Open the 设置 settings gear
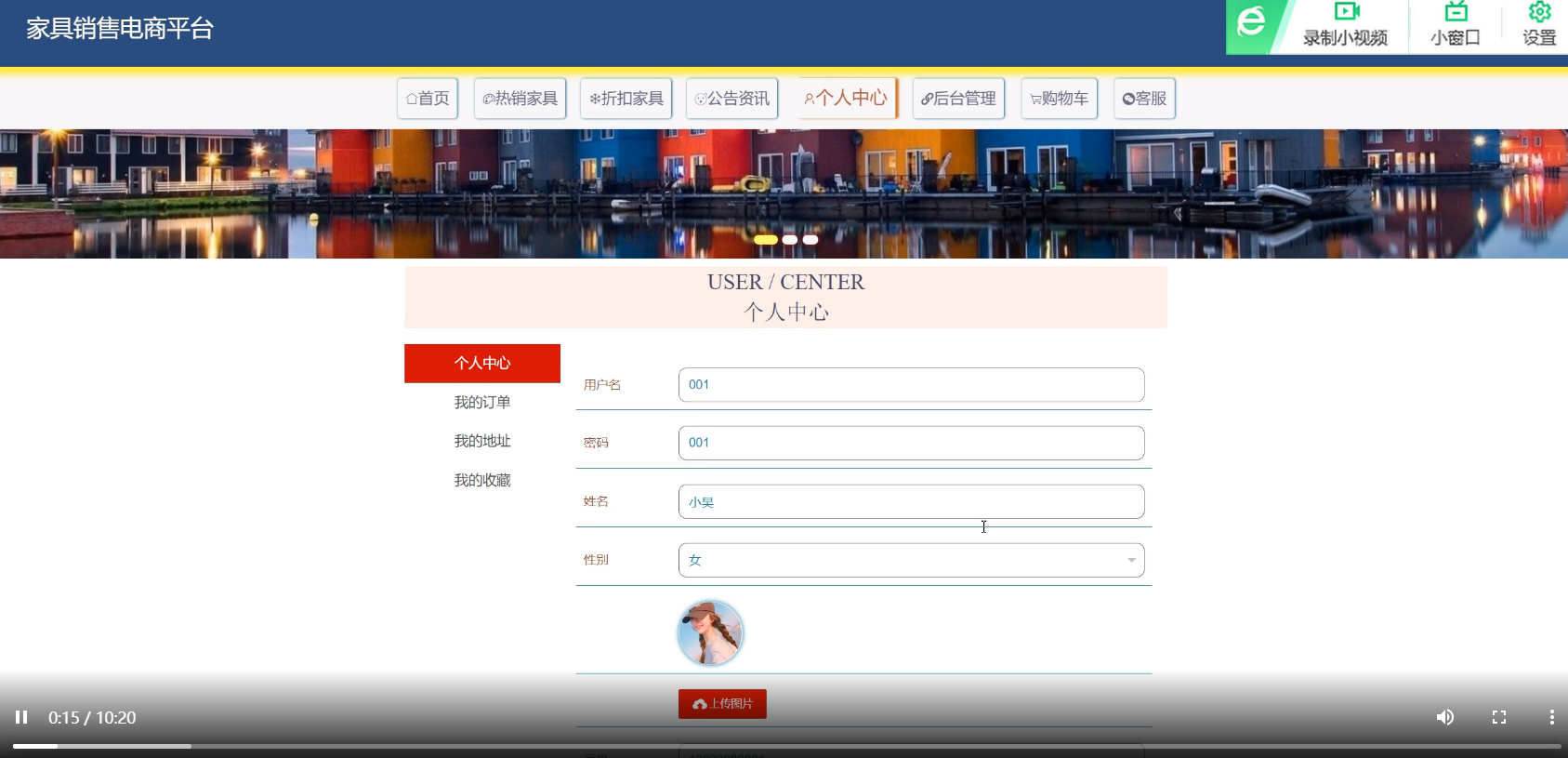The width and height of the screenshot is (1568, 758). pos(1539,25)
